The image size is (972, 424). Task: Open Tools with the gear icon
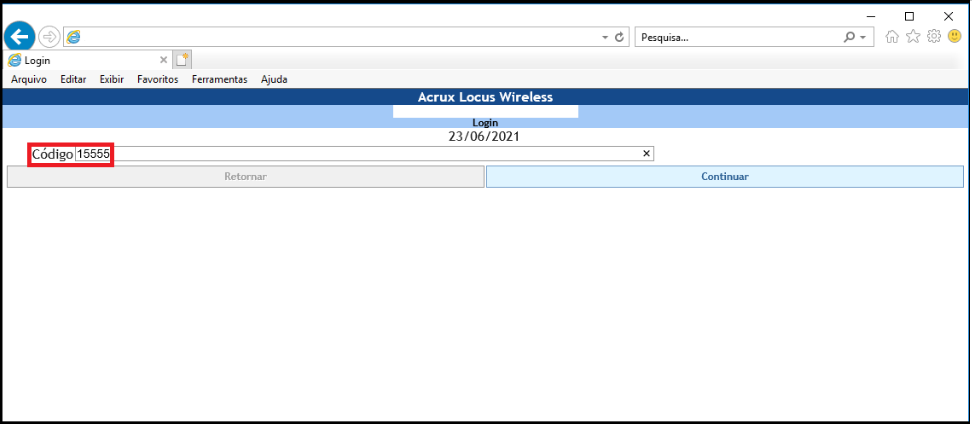click(934, 37)
